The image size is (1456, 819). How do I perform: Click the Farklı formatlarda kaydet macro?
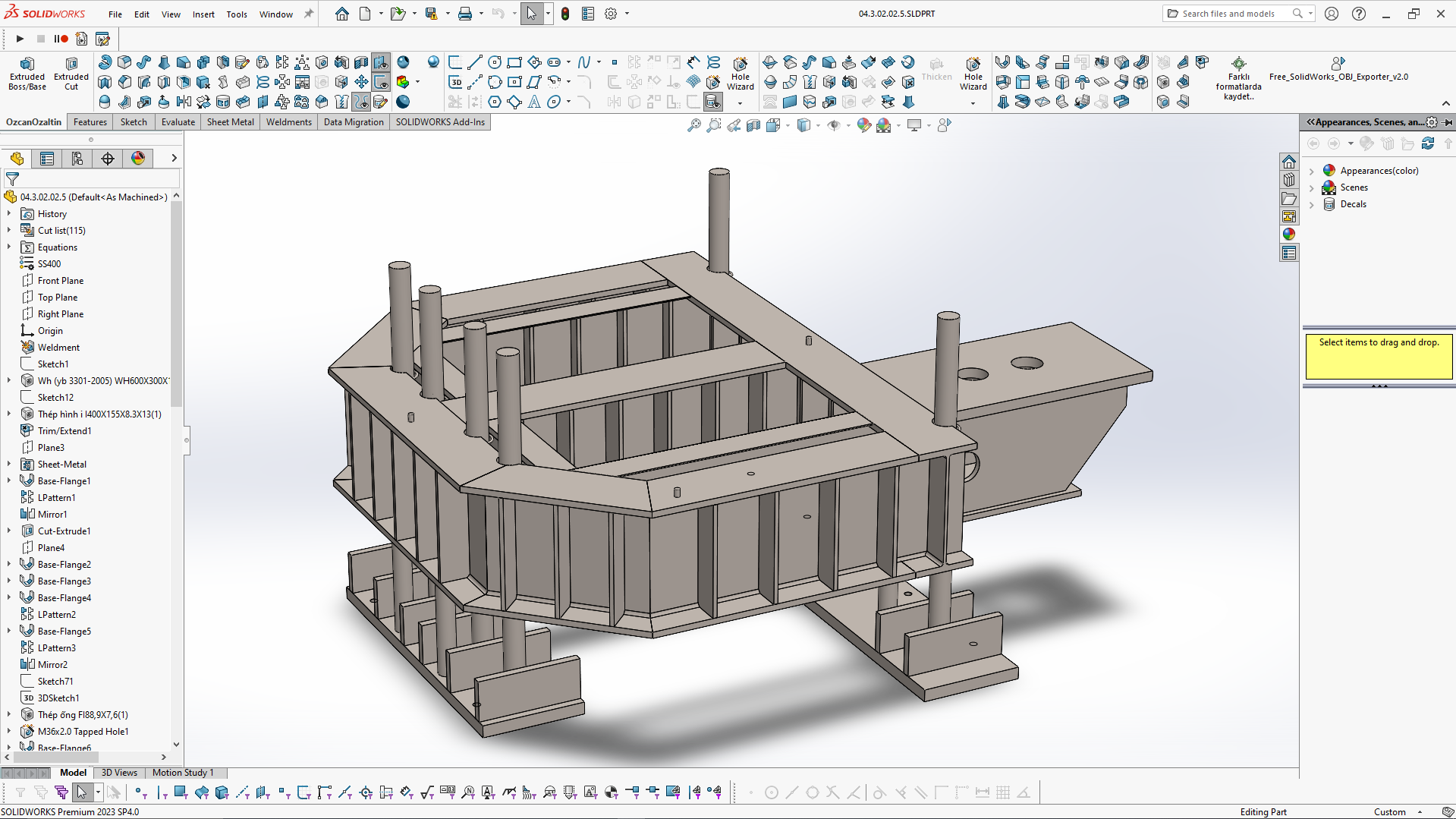pos(1238,79)
